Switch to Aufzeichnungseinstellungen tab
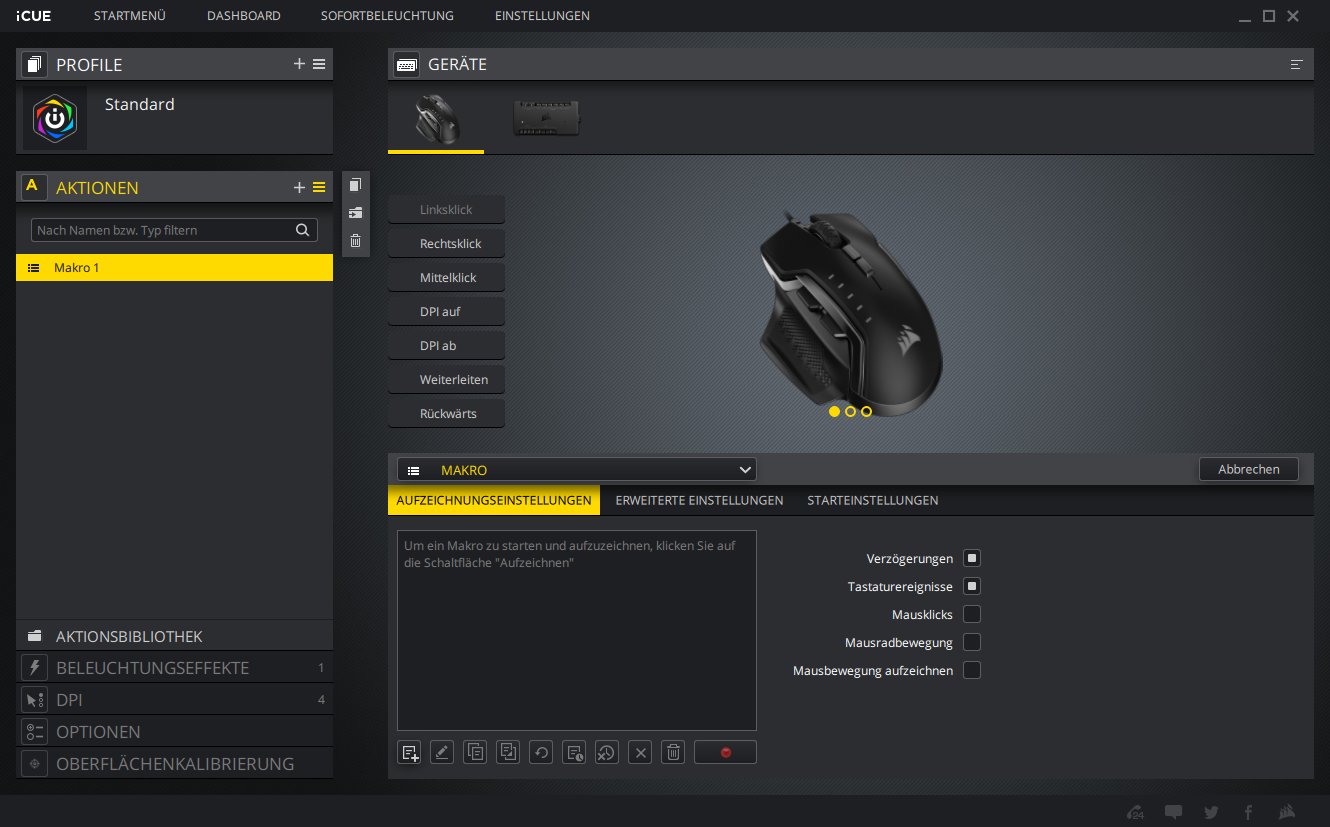This screenshot has width=1330, height=827. 494,500
